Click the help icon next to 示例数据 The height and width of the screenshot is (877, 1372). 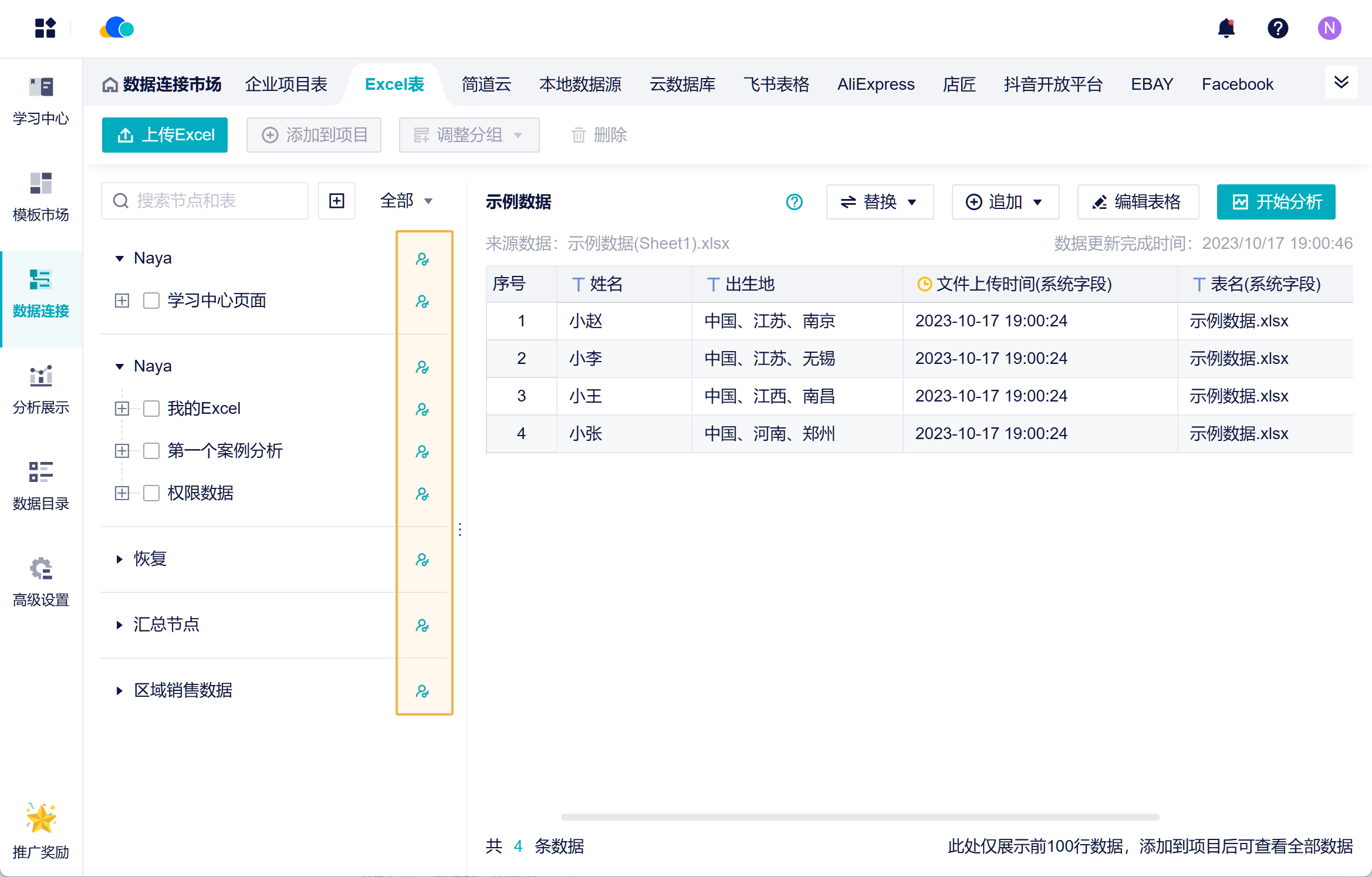coord(795,202)
